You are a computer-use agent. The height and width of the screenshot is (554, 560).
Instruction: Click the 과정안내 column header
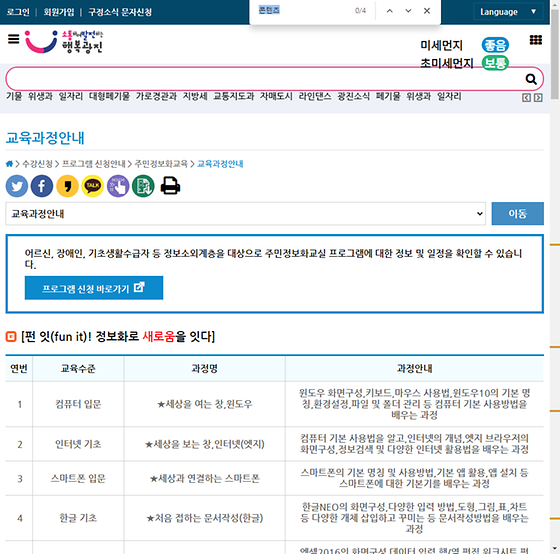click(414, 369)
